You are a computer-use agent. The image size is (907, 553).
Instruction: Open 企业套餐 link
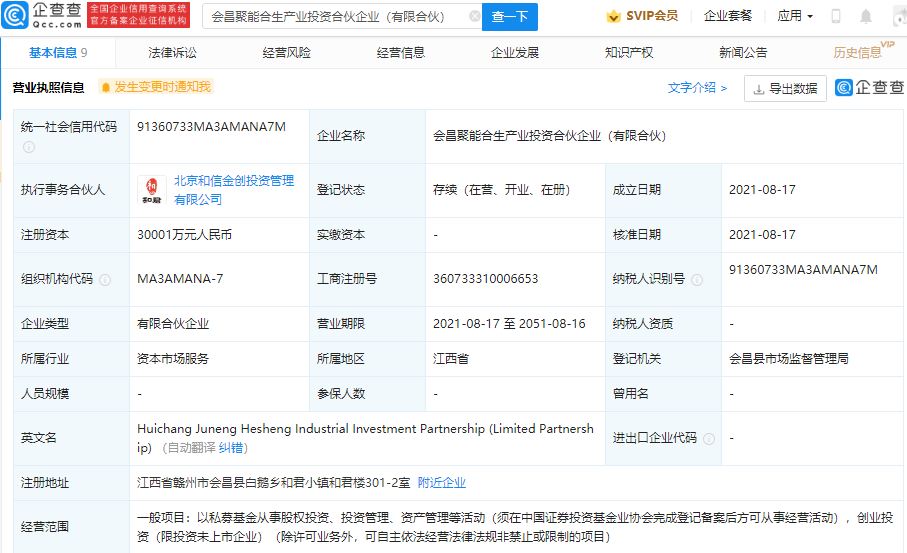728,16
